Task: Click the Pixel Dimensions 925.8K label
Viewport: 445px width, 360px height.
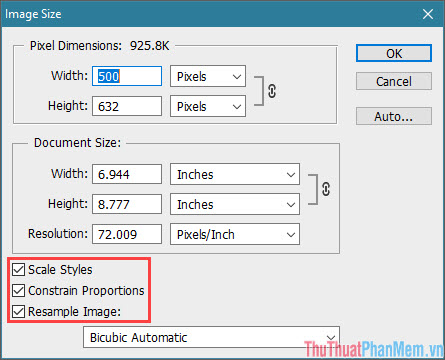Action: pyautogui.click(x=100, y=46)
